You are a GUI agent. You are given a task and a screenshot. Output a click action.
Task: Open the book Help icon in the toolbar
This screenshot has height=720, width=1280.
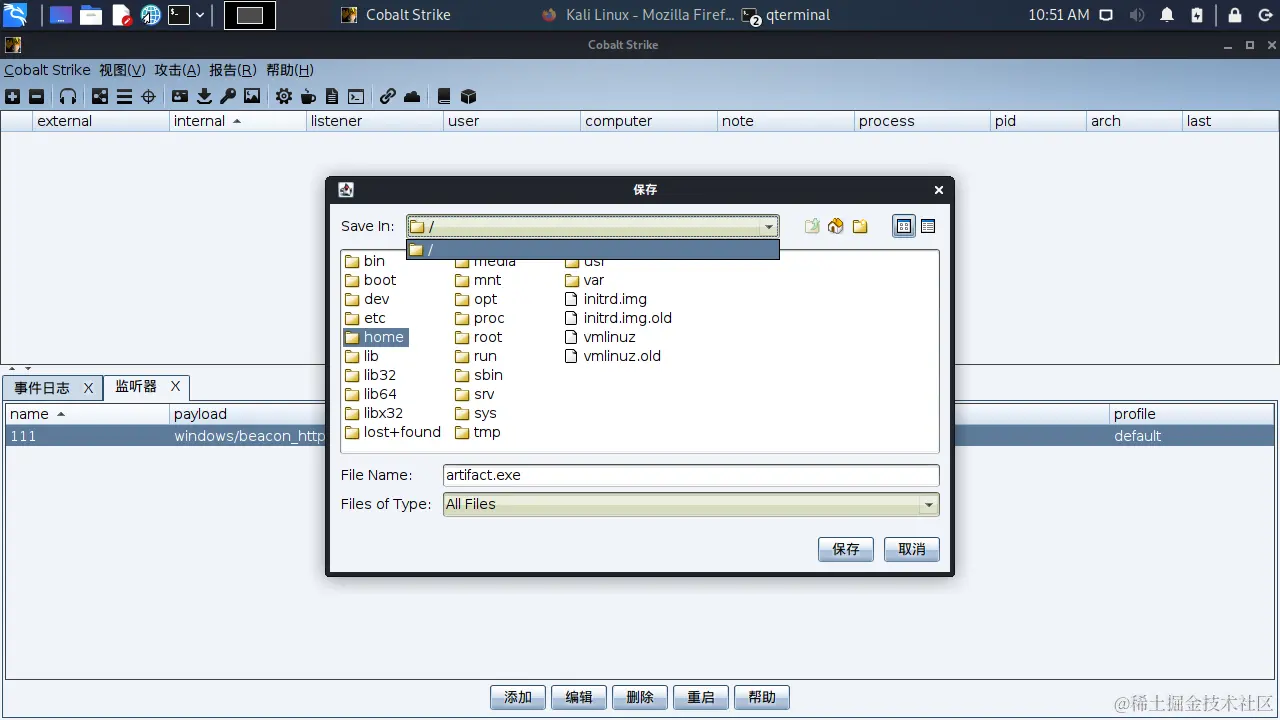[x=444, y=97]
